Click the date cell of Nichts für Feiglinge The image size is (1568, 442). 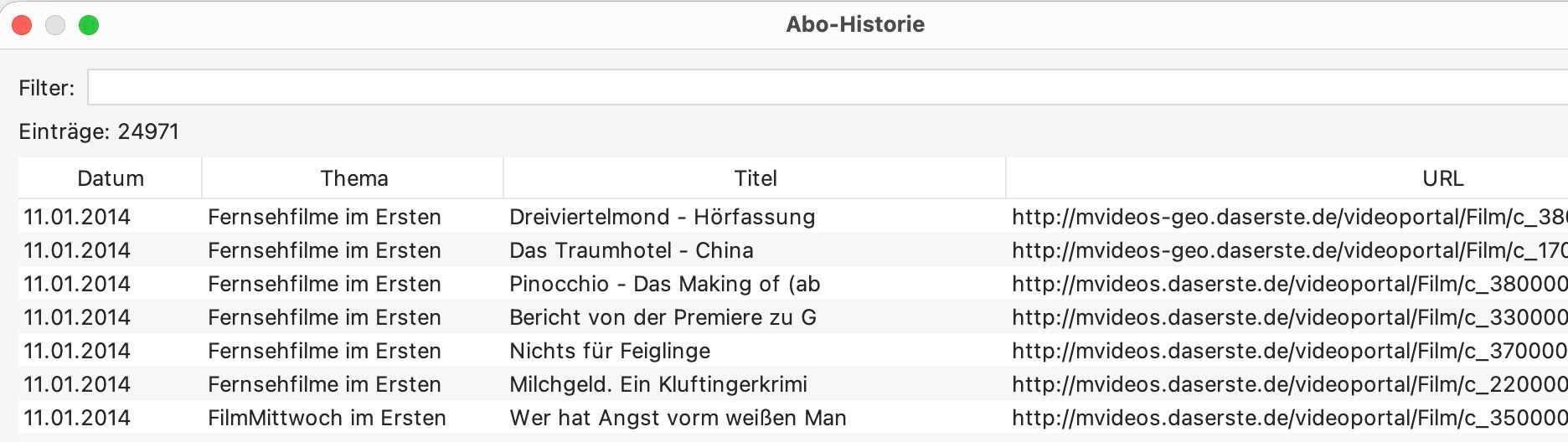click(x=77, y=351)
